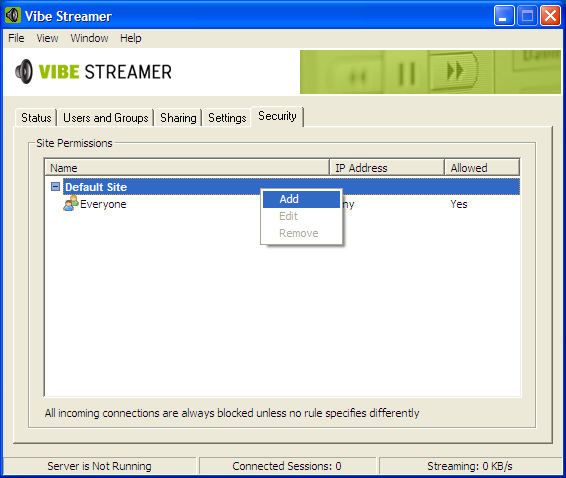Click the Name column header
This screenshot has width=566, height=478.
click(x=187, y=168)
